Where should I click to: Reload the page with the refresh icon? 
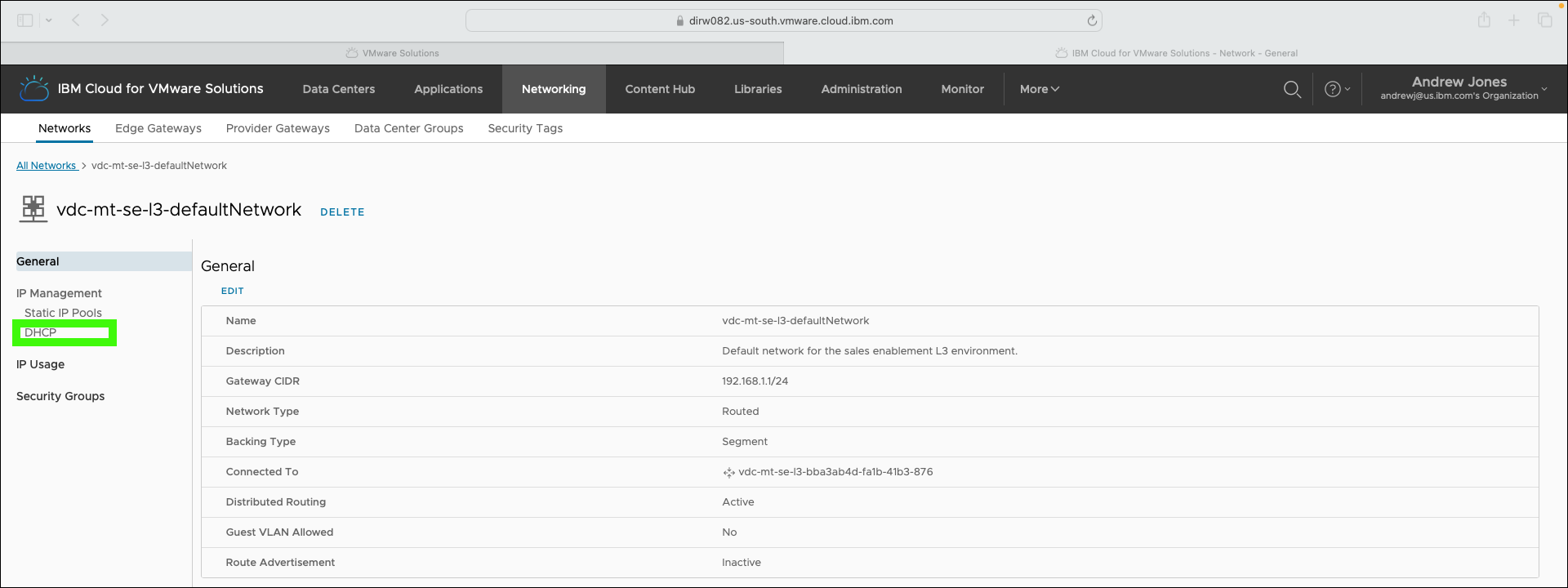tap(1092, 20)
